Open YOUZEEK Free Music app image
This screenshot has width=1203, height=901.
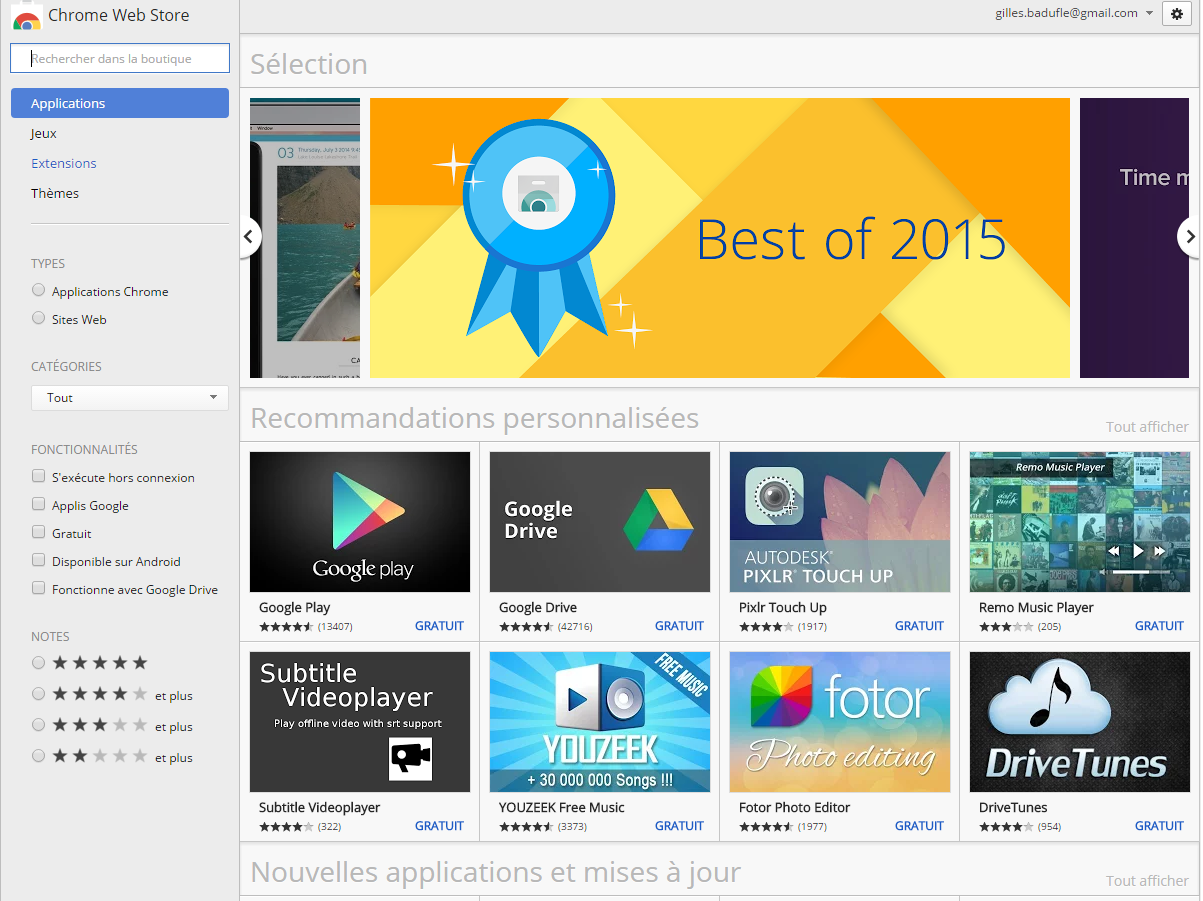tap(600, 722)
